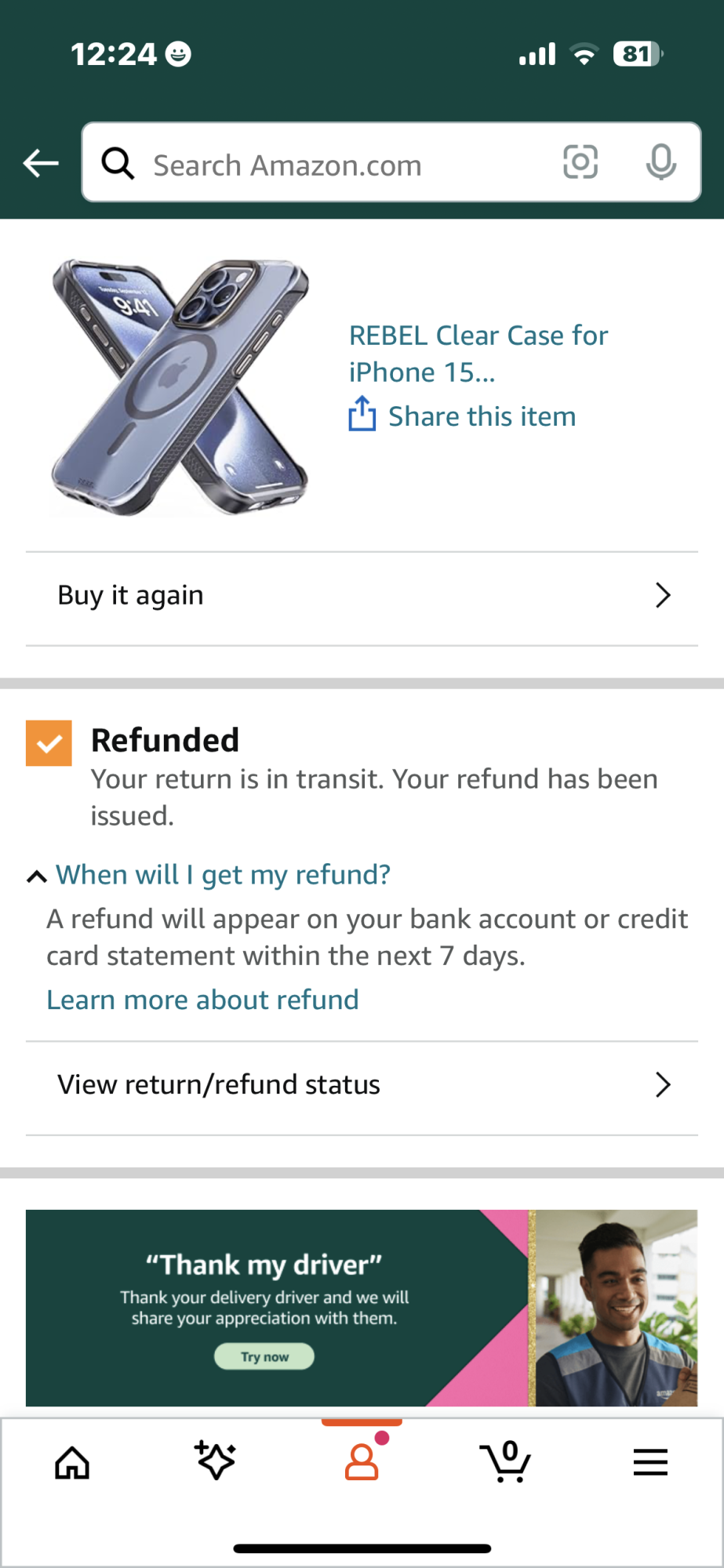Open REBEL Clear Case product link
724x1568 pixels.
[478, 353]
